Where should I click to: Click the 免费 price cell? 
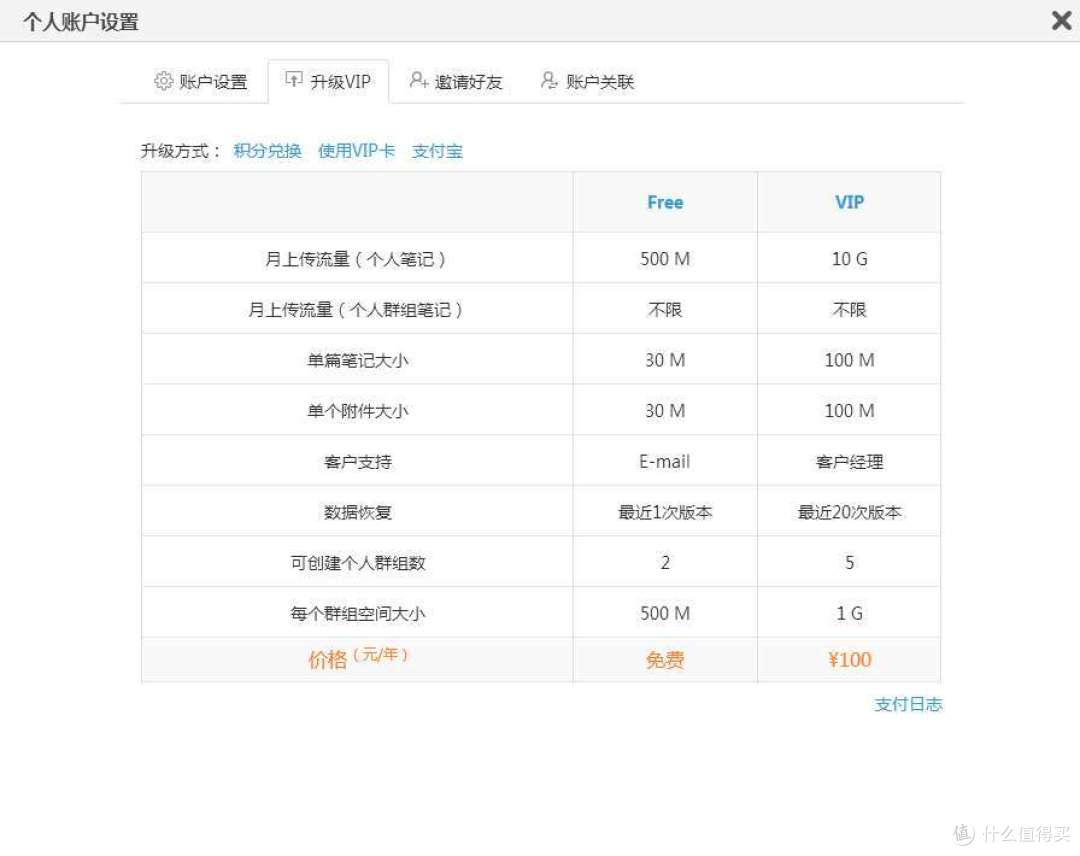click(x=665, y=660)
